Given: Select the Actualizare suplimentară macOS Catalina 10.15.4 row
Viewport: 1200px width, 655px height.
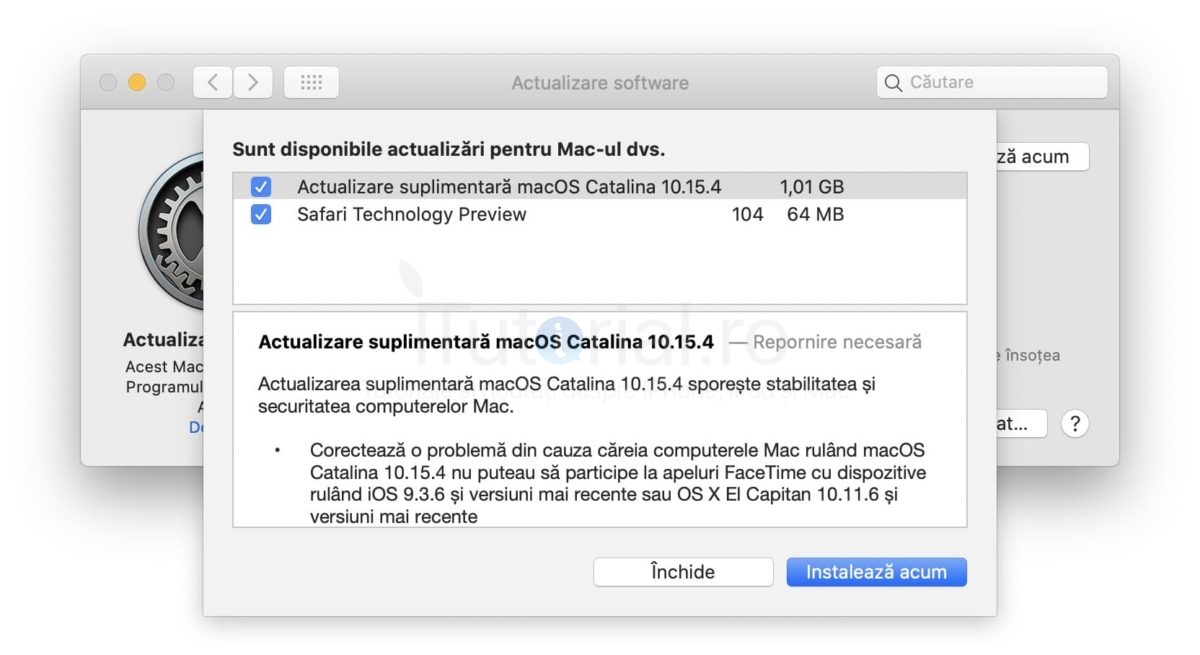Looking at the screenshot, I should pos(600,187).
